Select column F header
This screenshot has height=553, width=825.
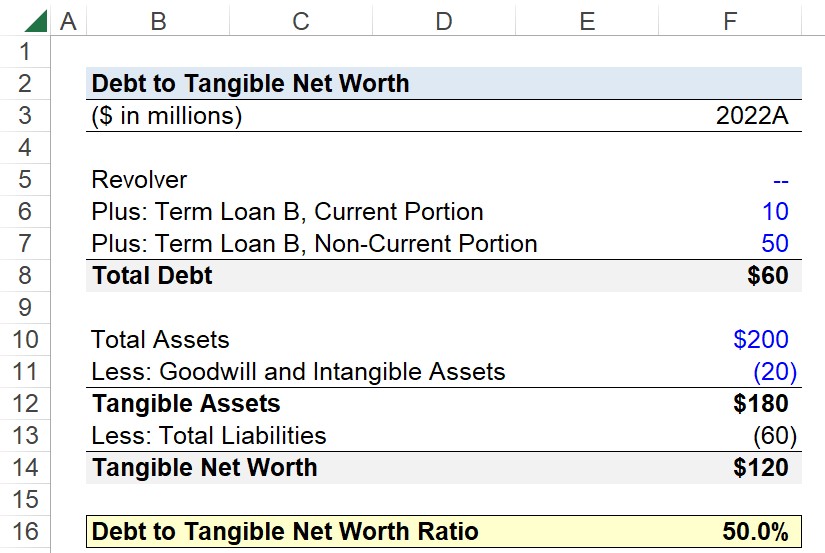pos(730,21)
